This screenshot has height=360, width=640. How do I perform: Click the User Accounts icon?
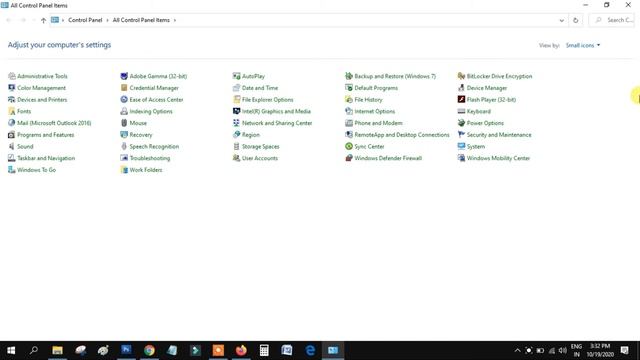coord(236,158)
